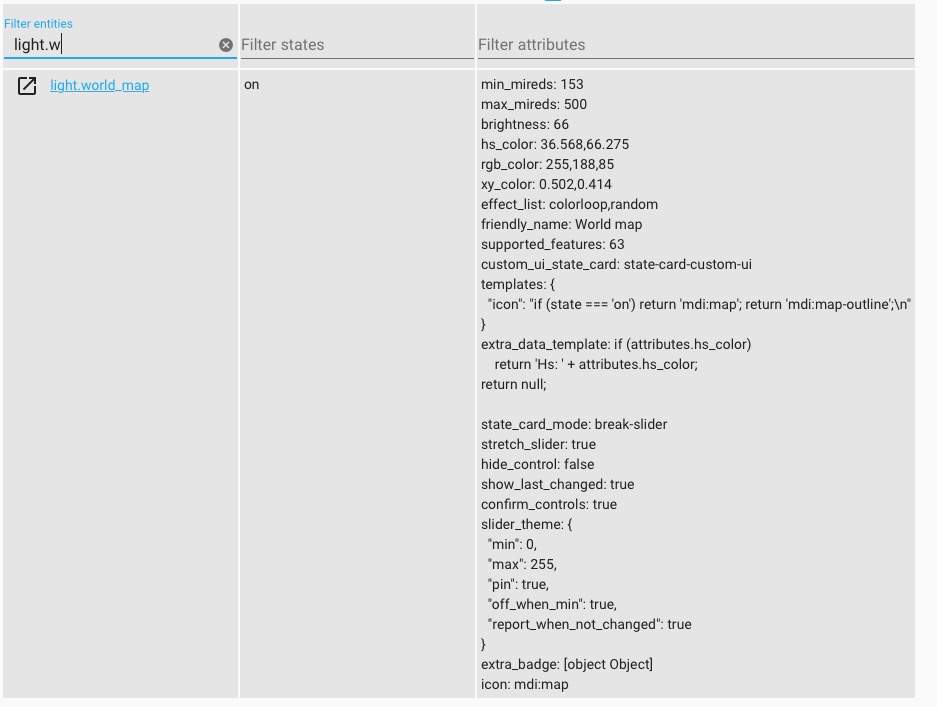
Task: Click the effect_list: colorloop,random attribute
Action: (567, 204)
